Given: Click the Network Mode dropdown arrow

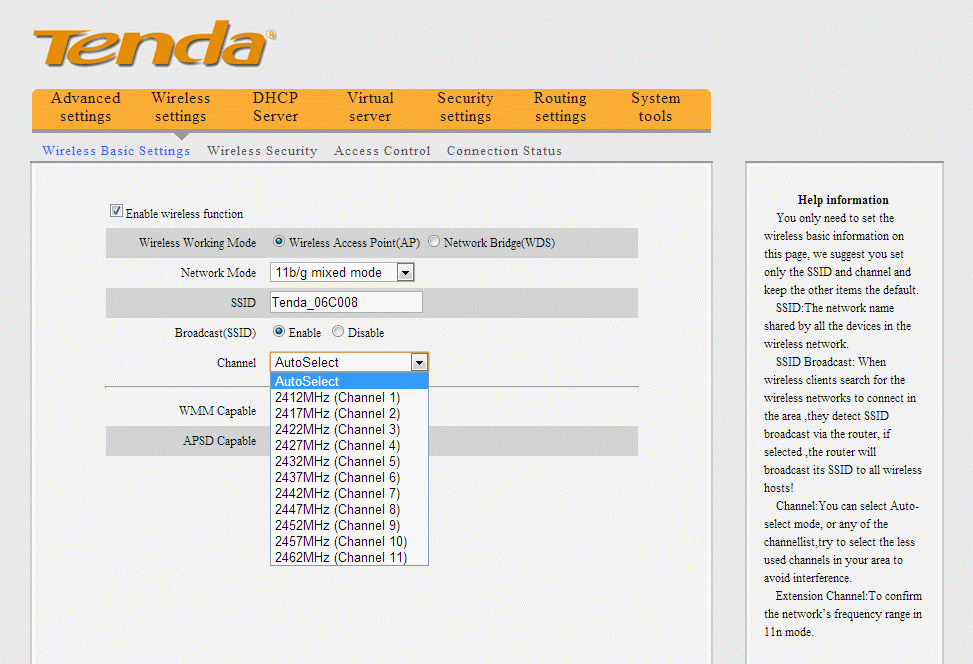Looking at the screenshot, I should pyautogui.click(x=405, y=272).
